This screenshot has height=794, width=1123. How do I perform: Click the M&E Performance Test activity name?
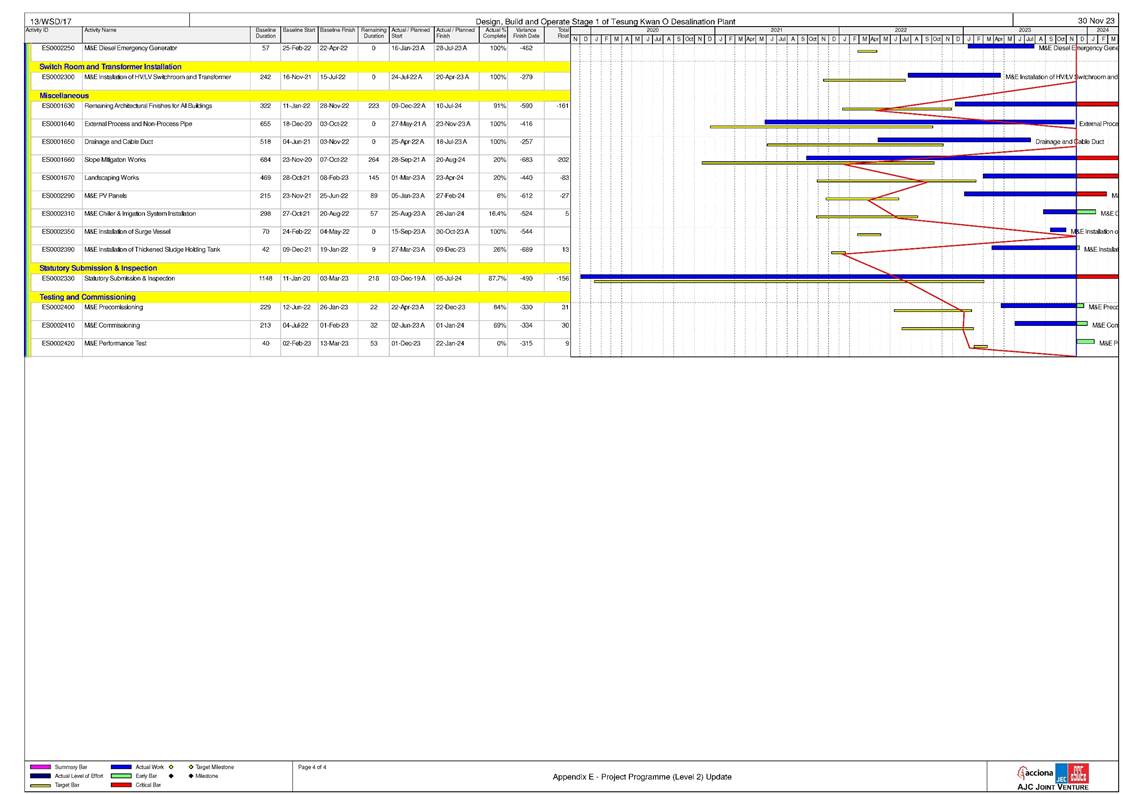115,344
